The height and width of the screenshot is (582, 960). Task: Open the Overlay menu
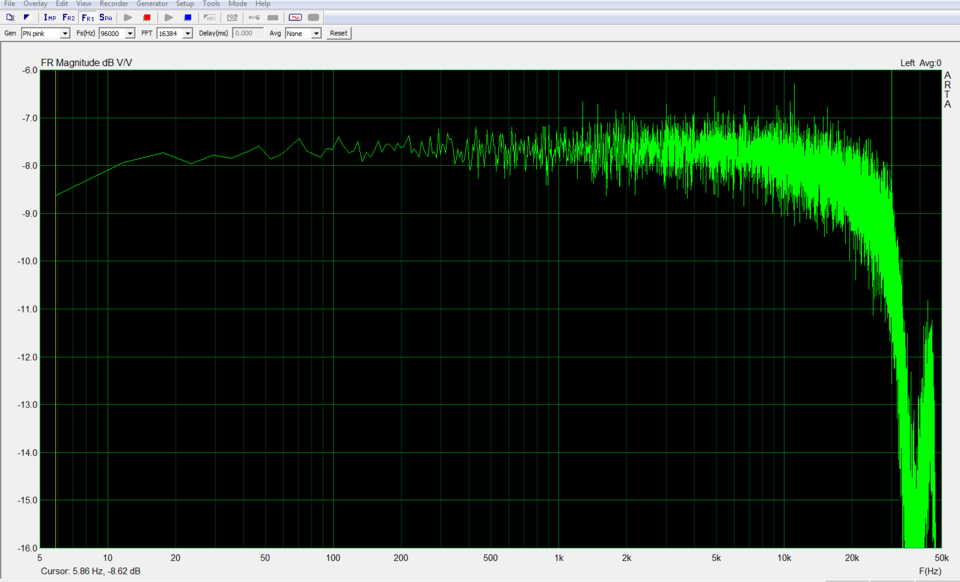36,4
